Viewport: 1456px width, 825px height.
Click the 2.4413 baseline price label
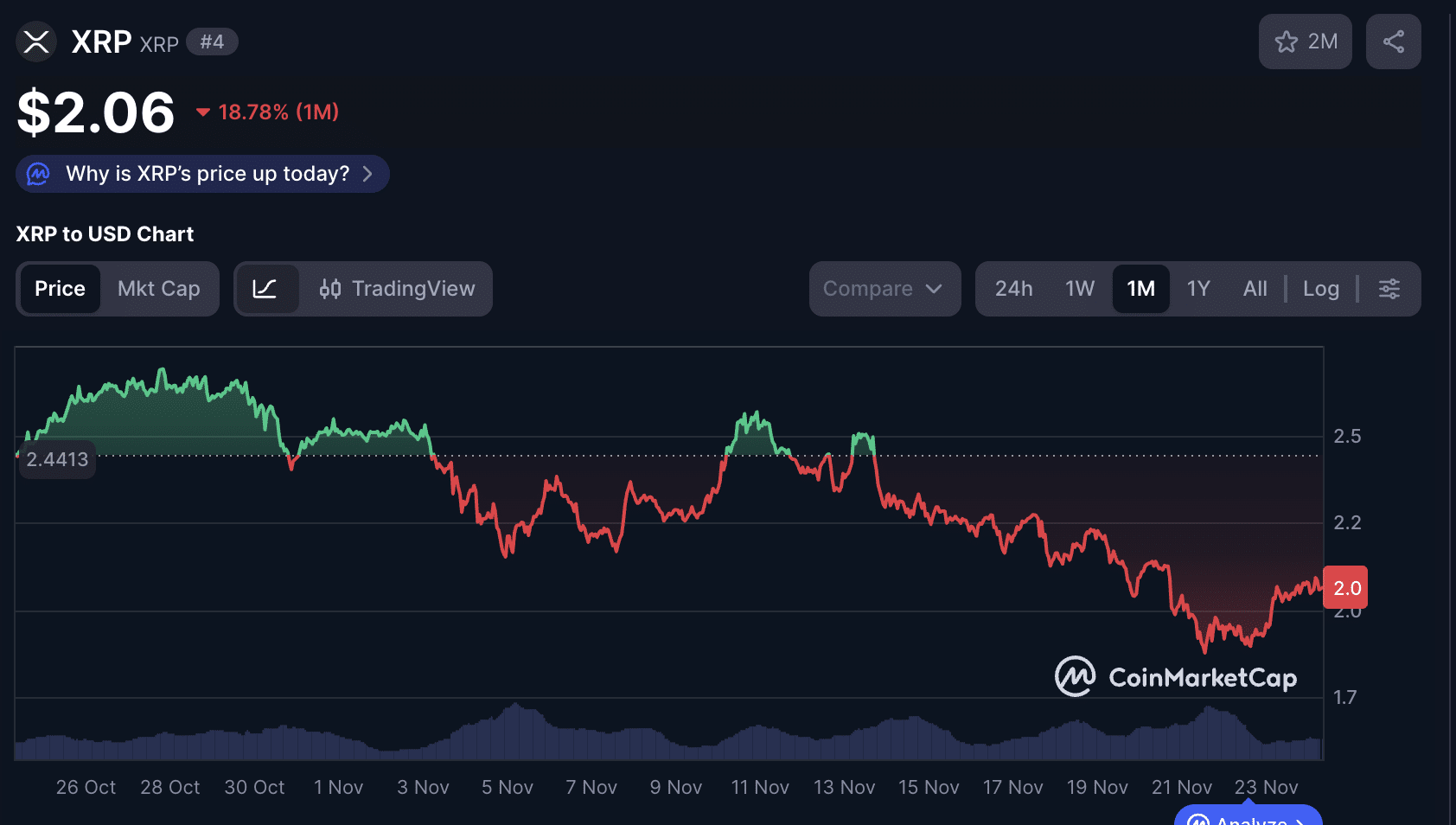[x=57, y=459]
